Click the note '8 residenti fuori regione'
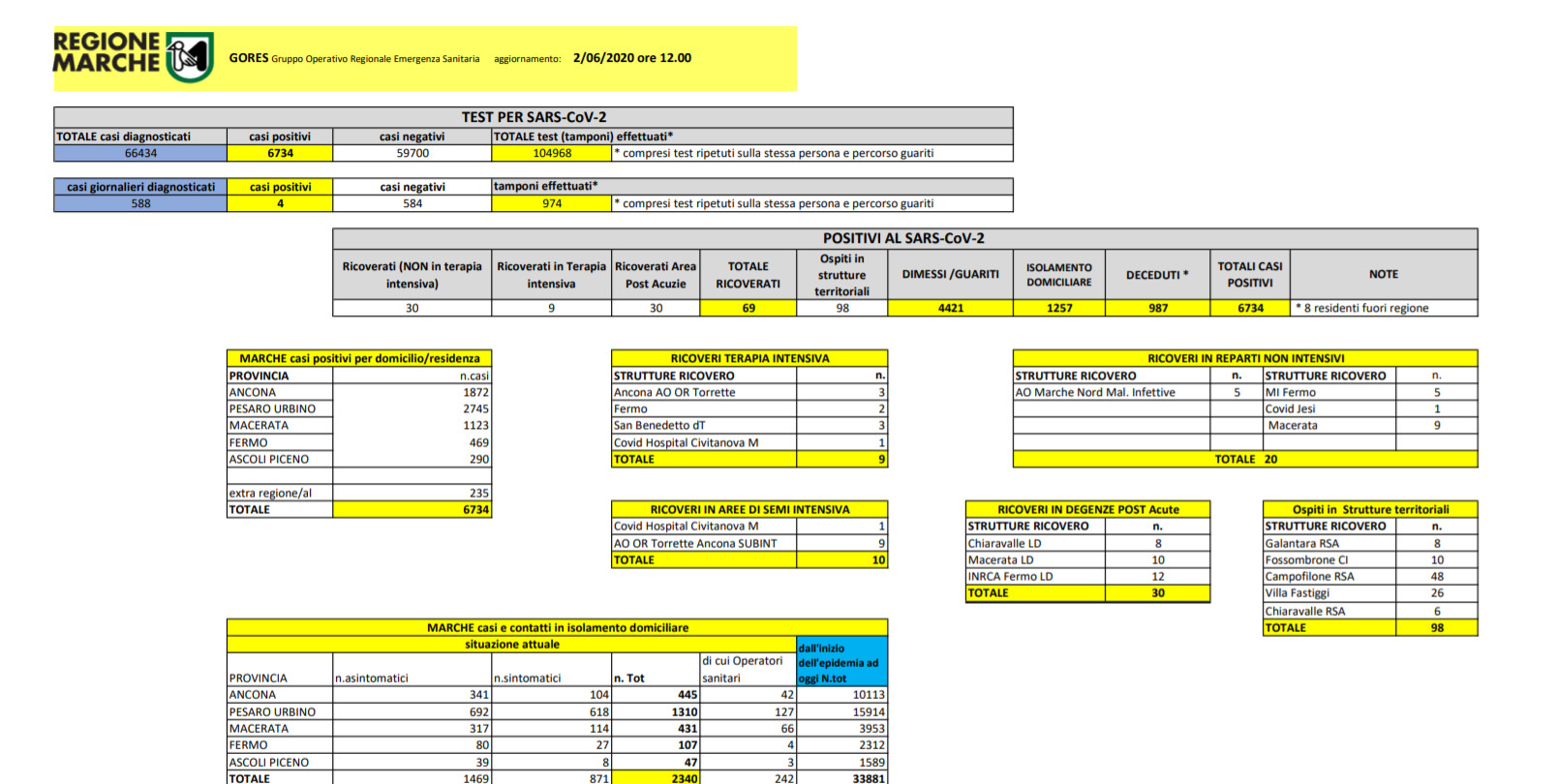Image resolution: width=1557 pixels, height=784 pixels. (x=1363, y=308)
